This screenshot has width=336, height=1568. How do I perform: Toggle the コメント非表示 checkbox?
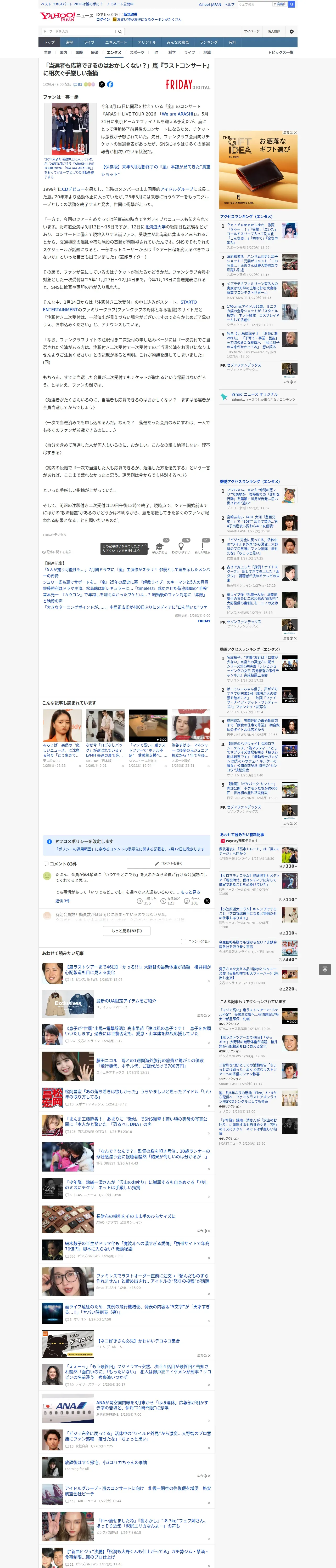(x=183, y=941)
